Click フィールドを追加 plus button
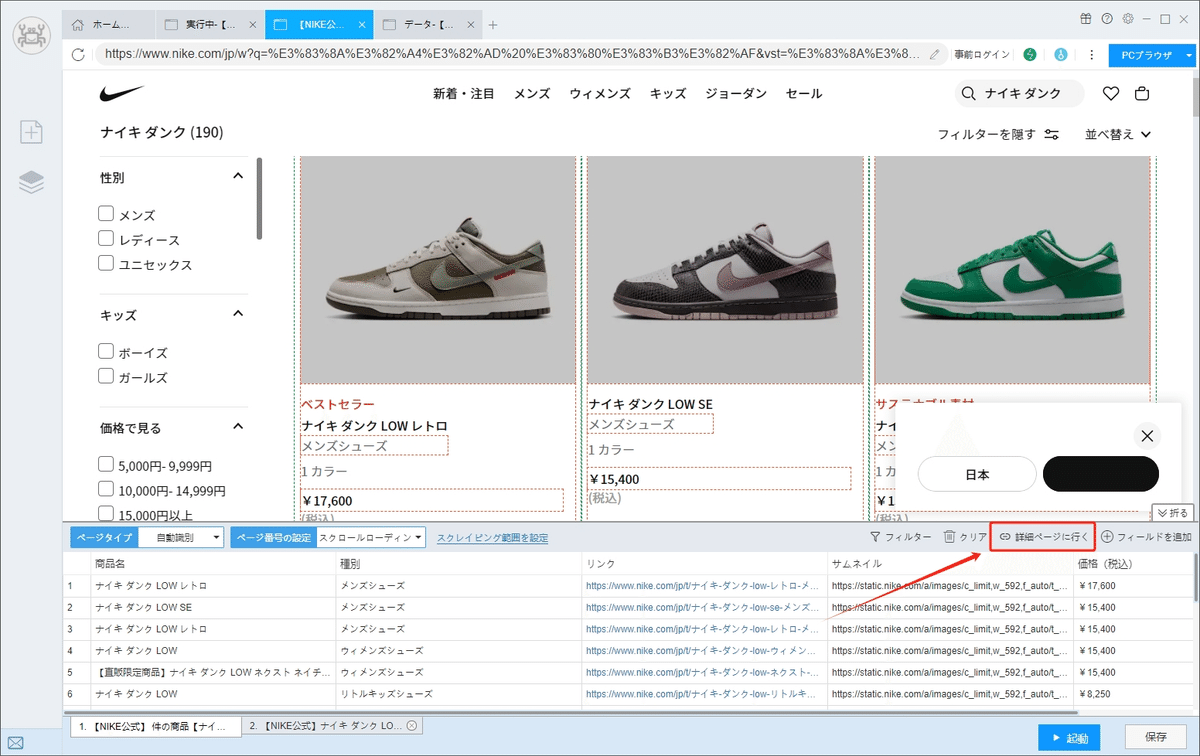Viewport: 1200px width, 756px height. pos(1147,537)
